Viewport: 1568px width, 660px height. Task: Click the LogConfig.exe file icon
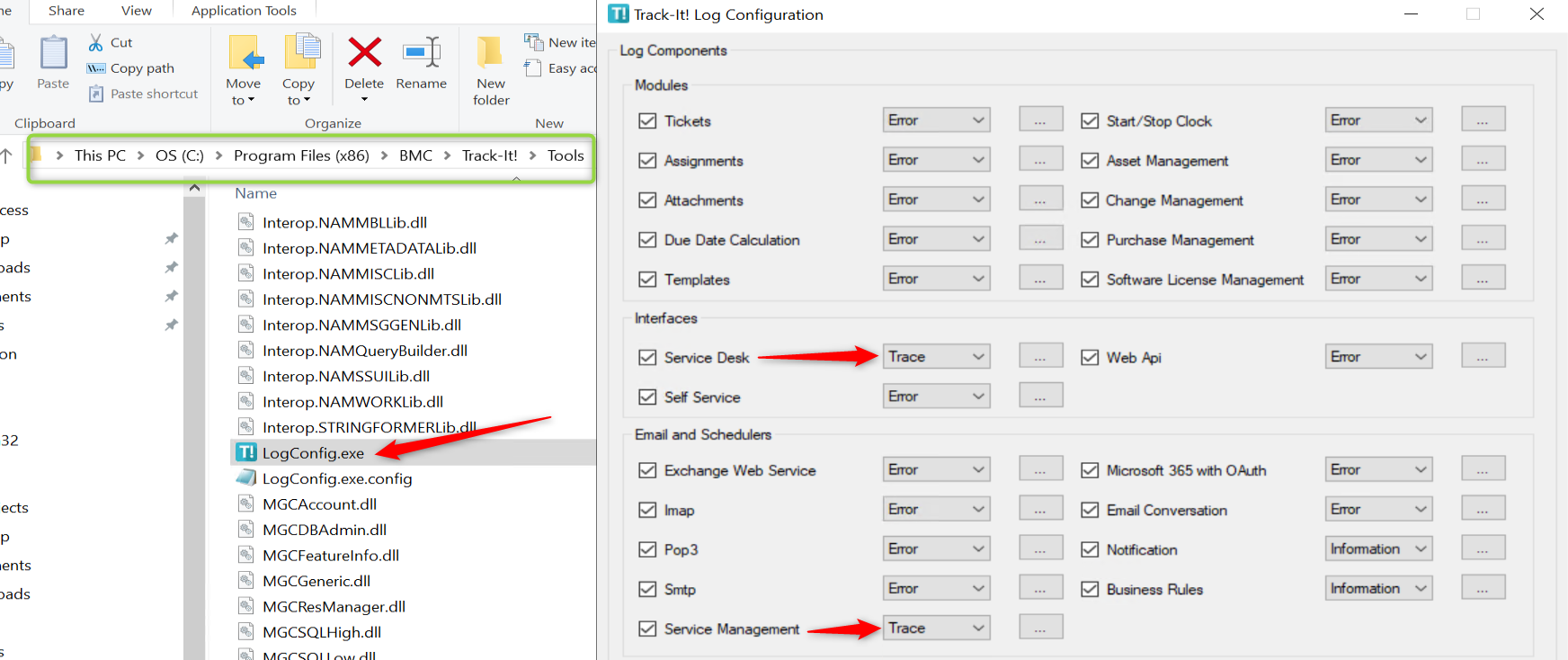[x=246, y=452]
